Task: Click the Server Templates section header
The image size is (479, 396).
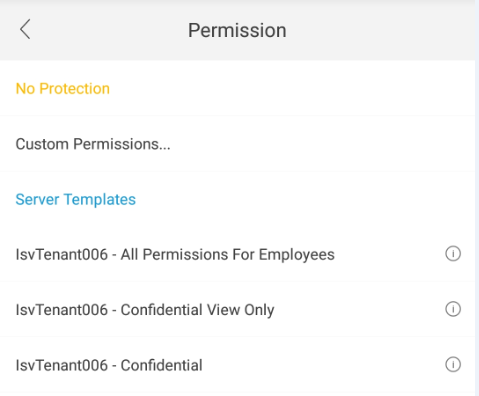Action: (76, 199)
